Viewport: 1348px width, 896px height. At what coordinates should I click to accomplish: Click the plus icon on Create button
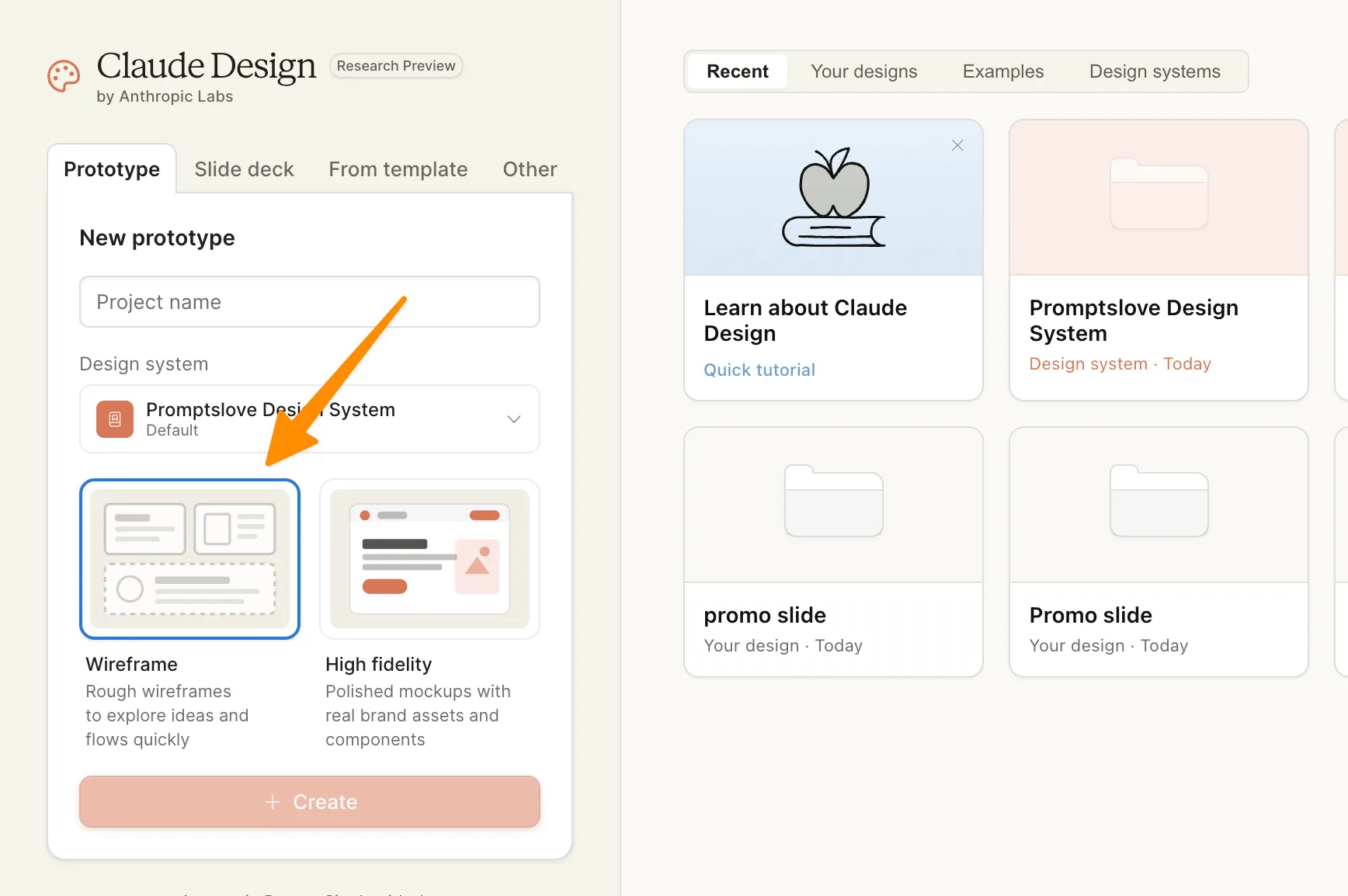point(273,802)
